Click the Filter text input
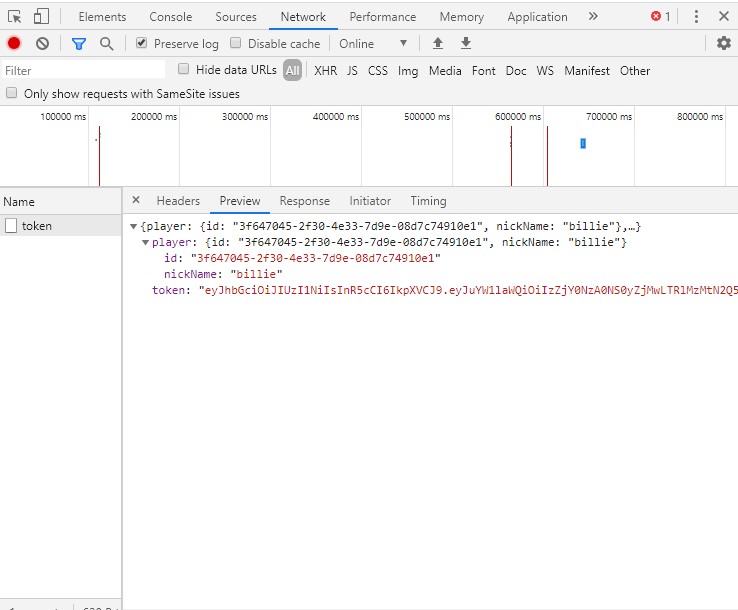 point(84,71)
